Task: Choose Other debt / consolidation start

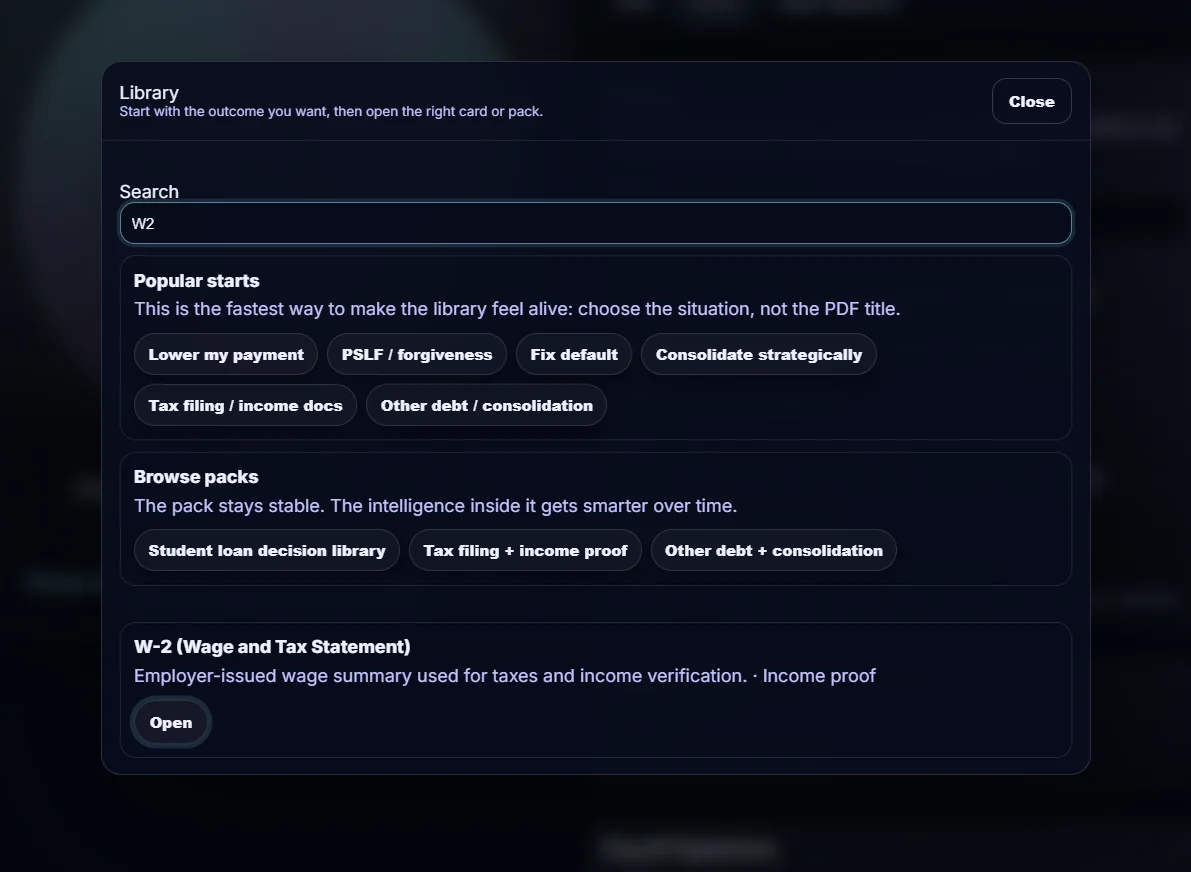Action: click(486, 406)
